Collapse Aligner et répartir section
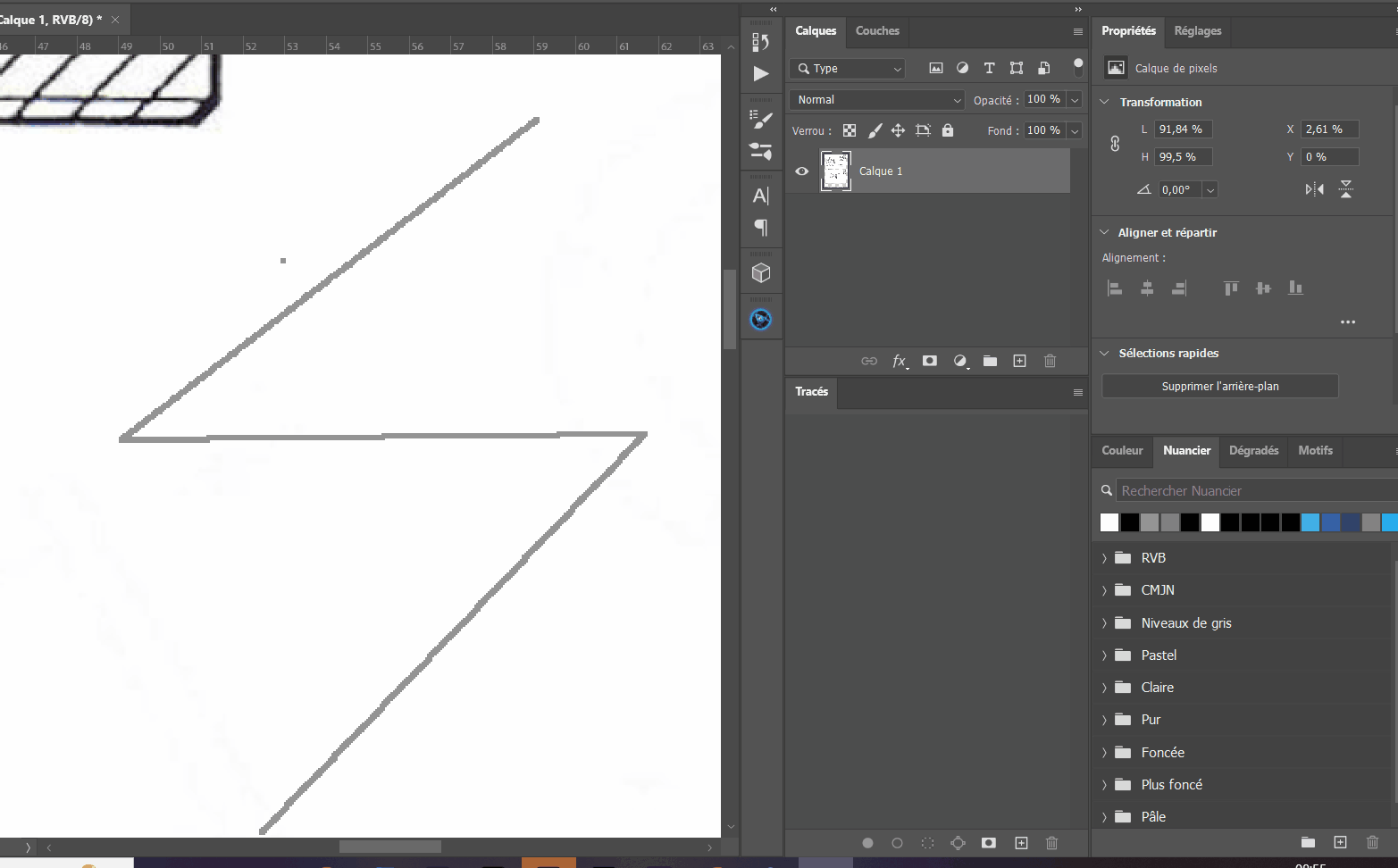Image resolution: width=1398 pixels, height=868 pixels. click(x=1104, y=232)
